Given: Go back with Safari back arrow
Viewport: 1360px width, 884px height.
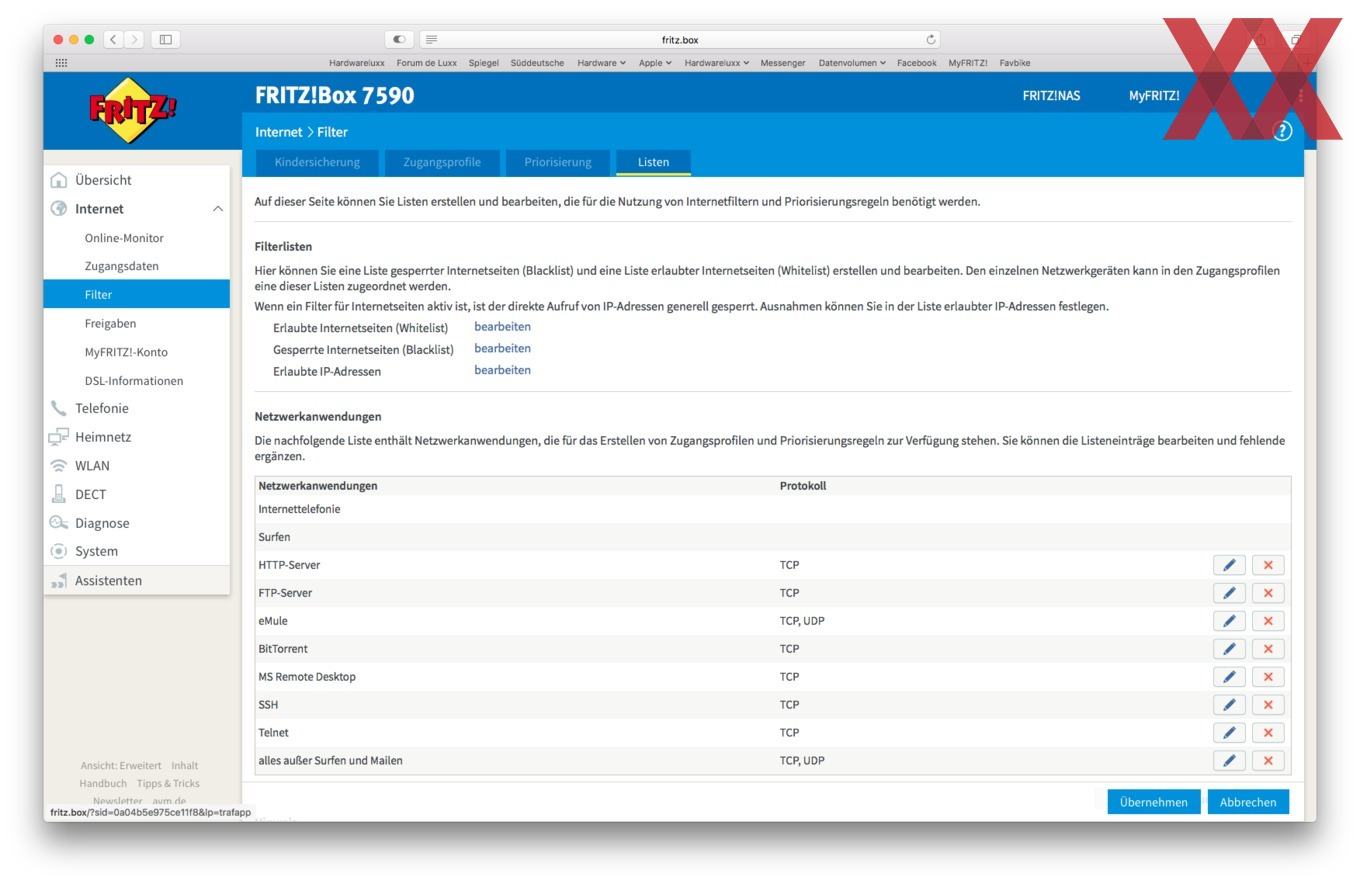Looking at the screenshot, I should (x=114, y=40).
